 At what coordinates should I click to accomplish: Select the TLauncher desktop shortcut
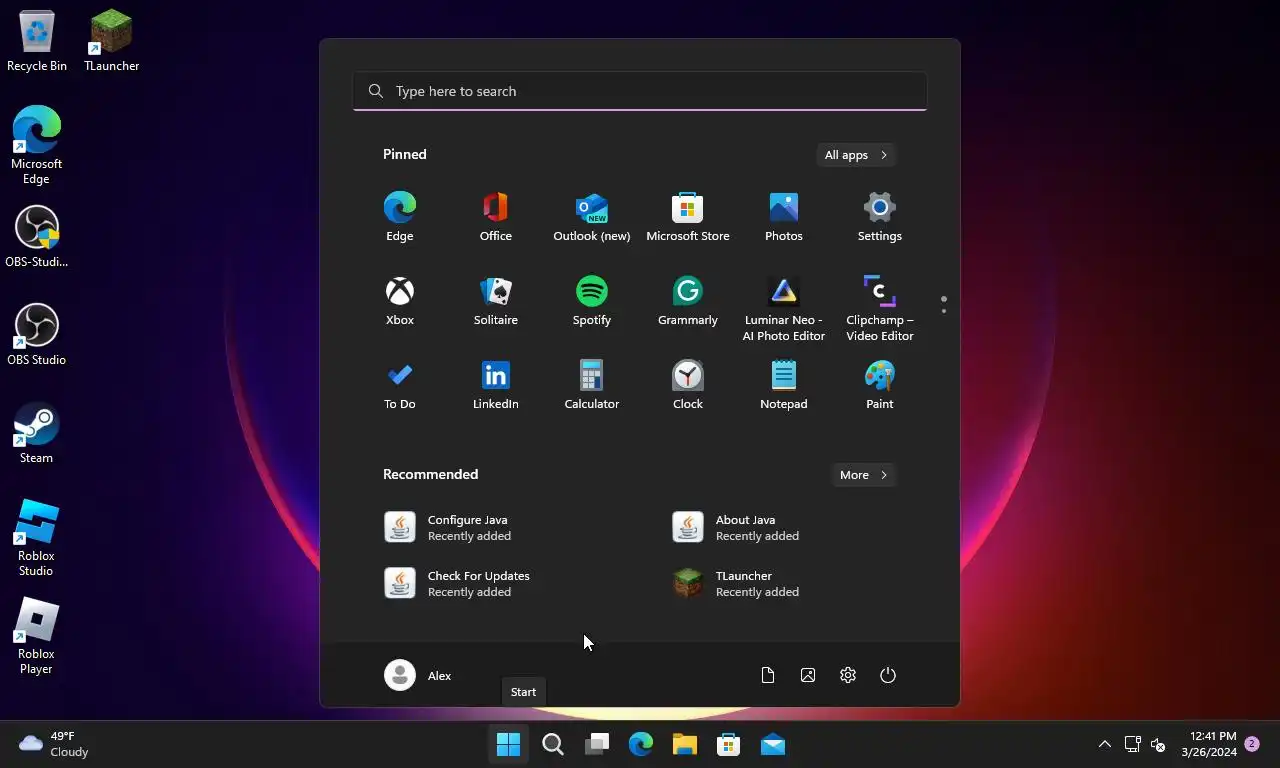[111, 40]
